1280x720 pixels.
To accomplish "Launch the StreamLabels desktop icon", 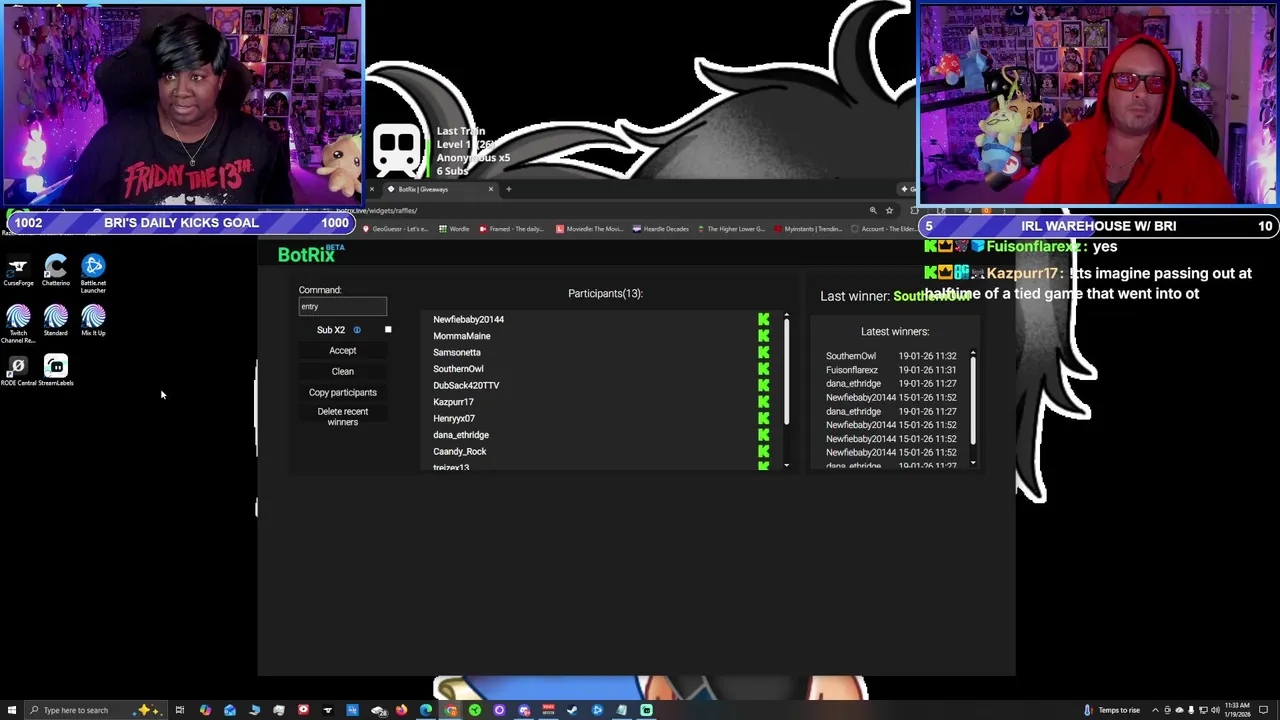I will pos(56,371).
